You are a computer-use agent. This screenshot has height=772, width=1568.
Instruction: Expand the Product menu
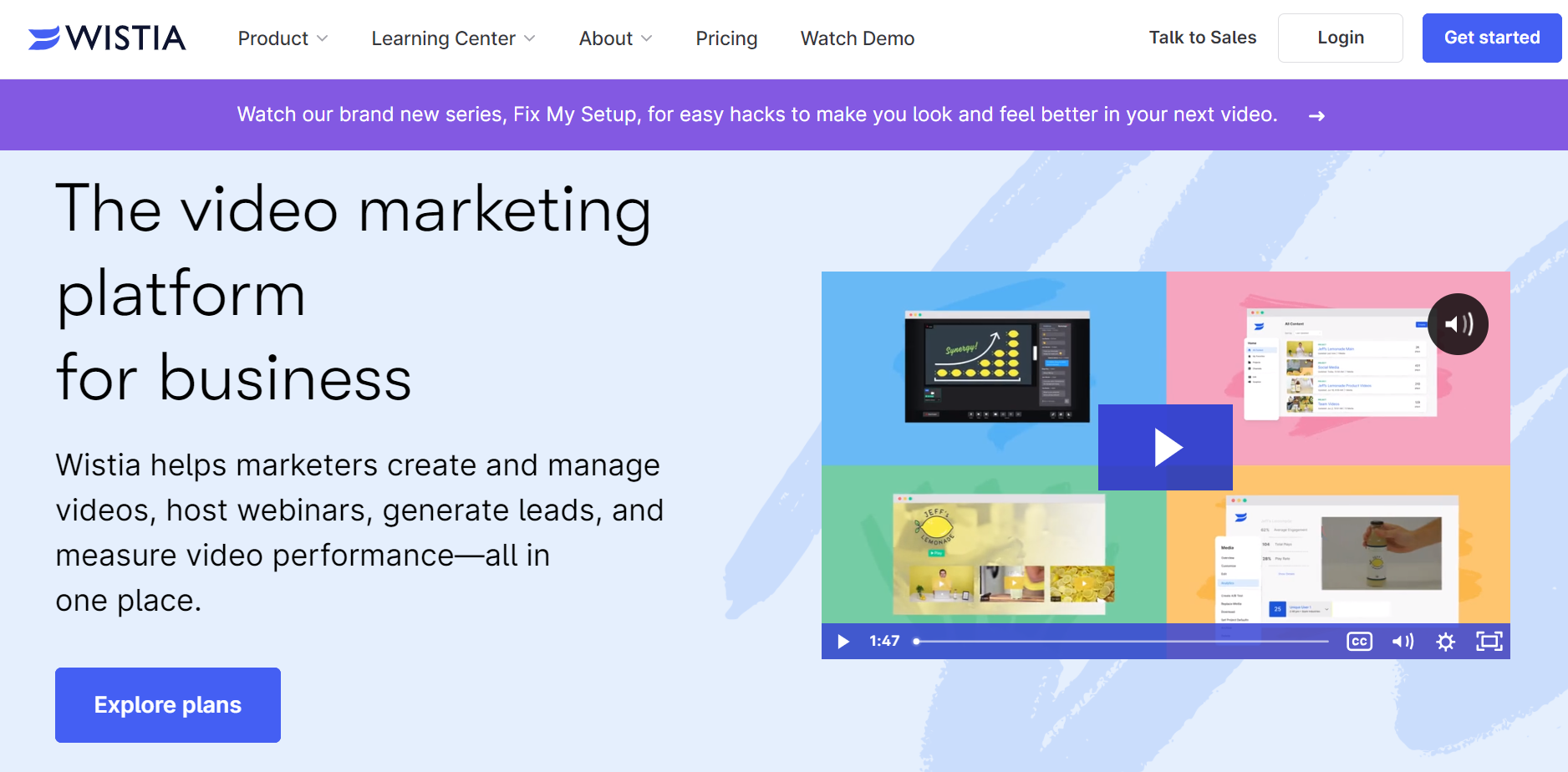283,38
